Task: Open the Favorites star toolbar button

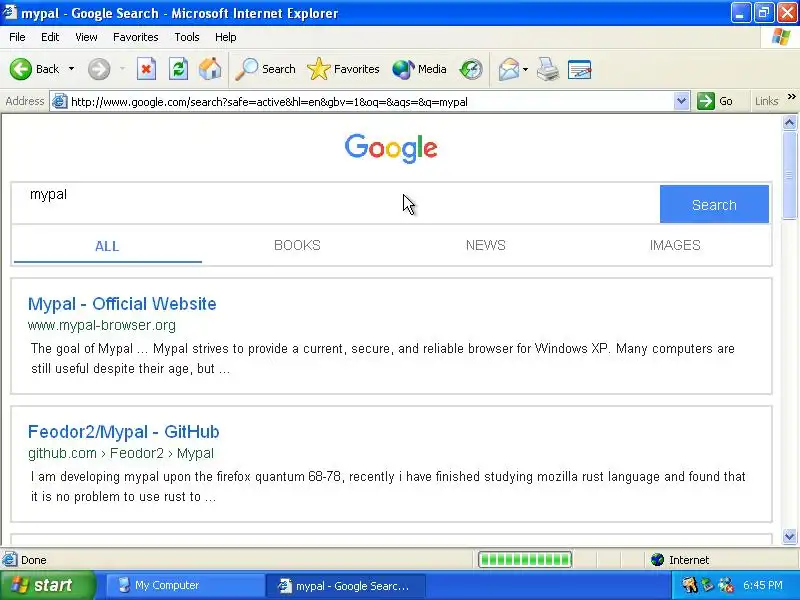Action: click(343, 69)
